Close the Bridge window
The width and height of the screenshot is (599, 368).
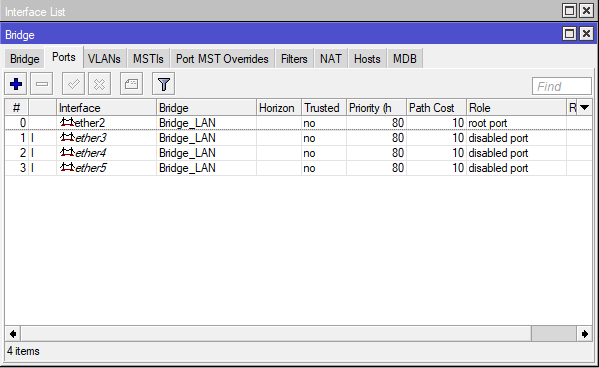click(x=586, y=34)
